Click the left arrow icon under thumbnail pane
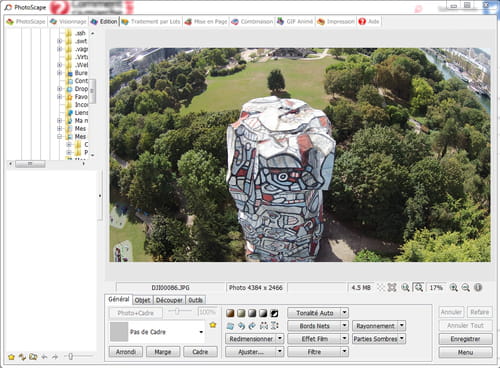Viewport: 500px width, 368px height. pos(44,357)
